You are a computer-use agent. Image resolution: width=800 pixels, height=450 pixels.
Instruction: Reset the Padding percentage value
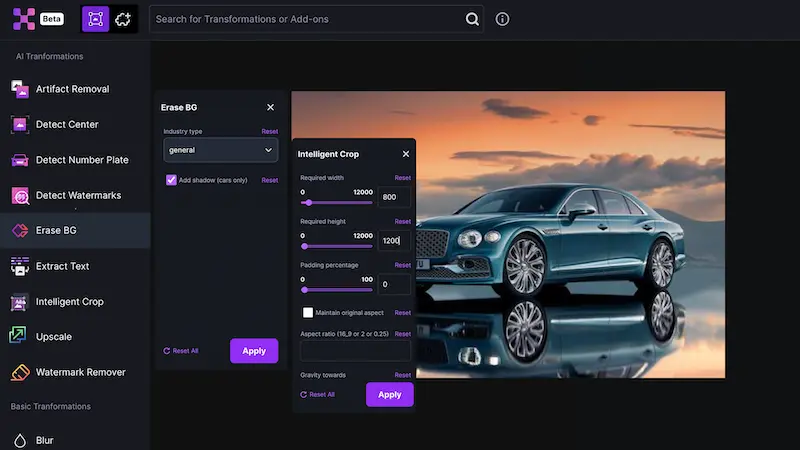pos(403,265)
